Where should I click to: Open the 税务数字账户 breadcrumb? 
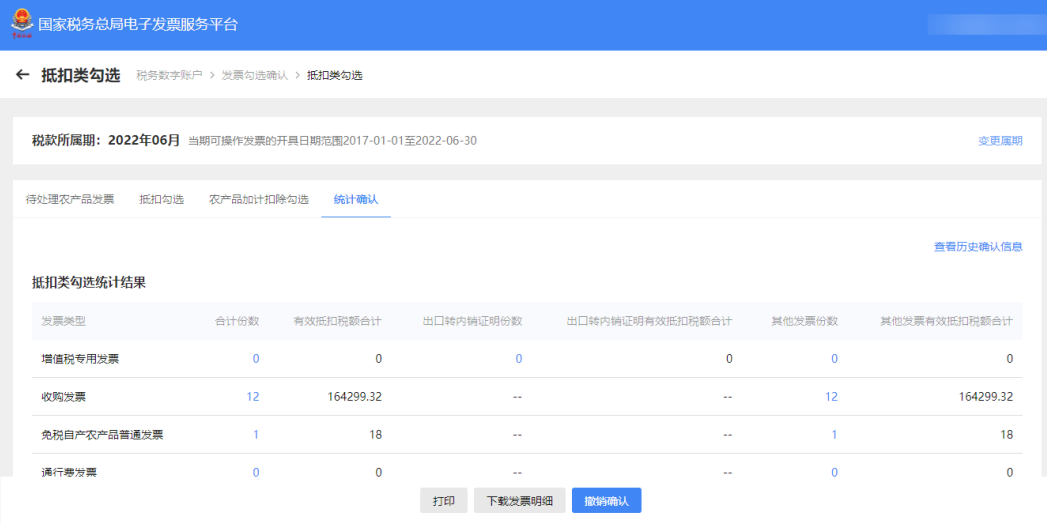[169, 76]
